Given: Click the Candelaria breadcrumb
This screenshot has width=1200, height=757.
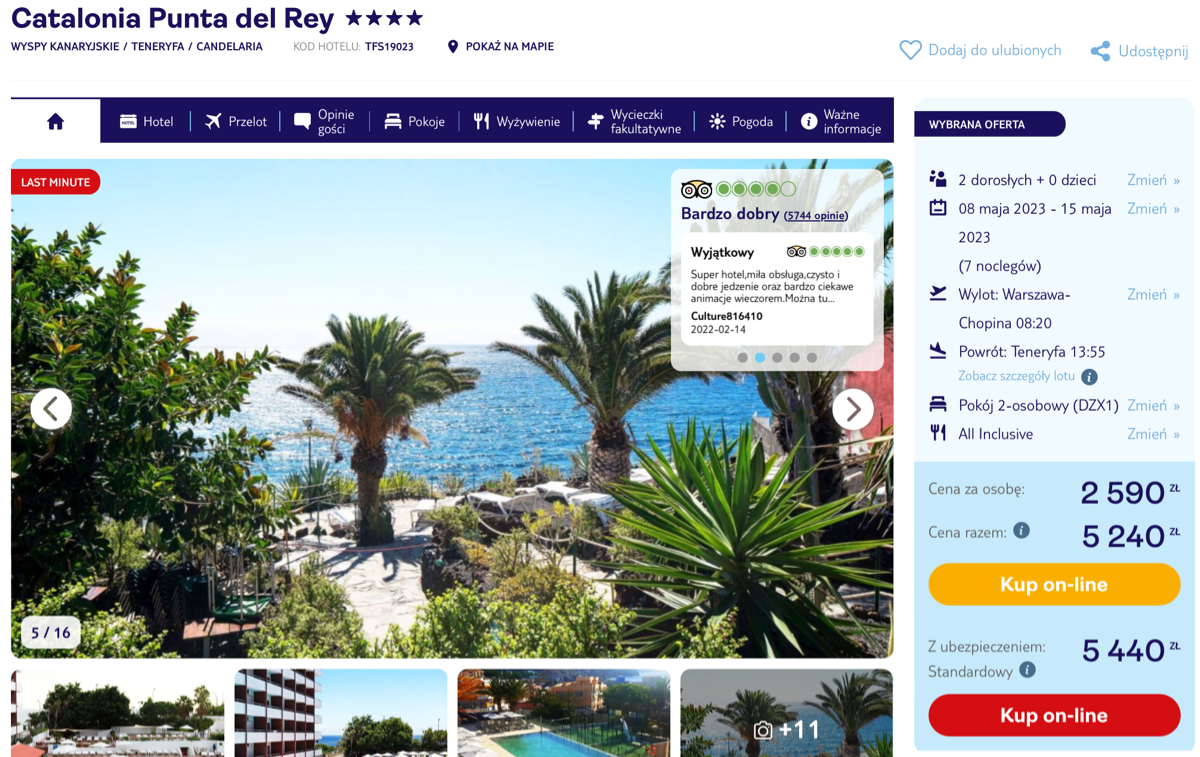Looking at the screenshot, I should [x=229, y=47].
